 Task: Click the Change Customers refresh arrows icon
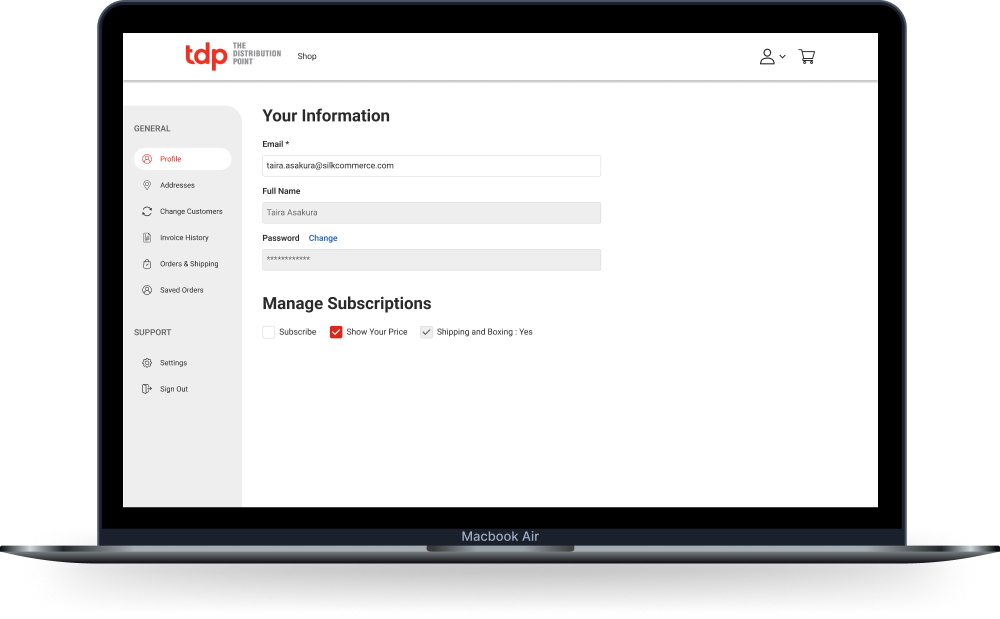[147, 211]
